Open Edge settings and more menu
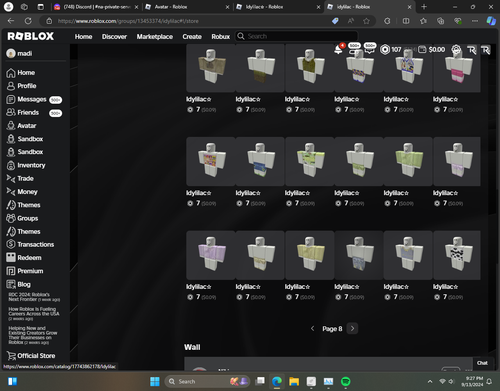The width and height of the screenshot is (500, 391). (475, 21)
